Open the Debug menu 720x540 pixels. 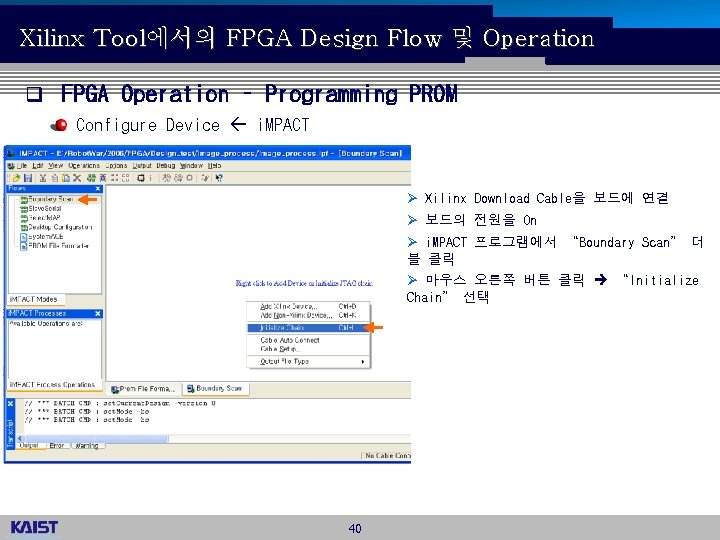point(166,165)
